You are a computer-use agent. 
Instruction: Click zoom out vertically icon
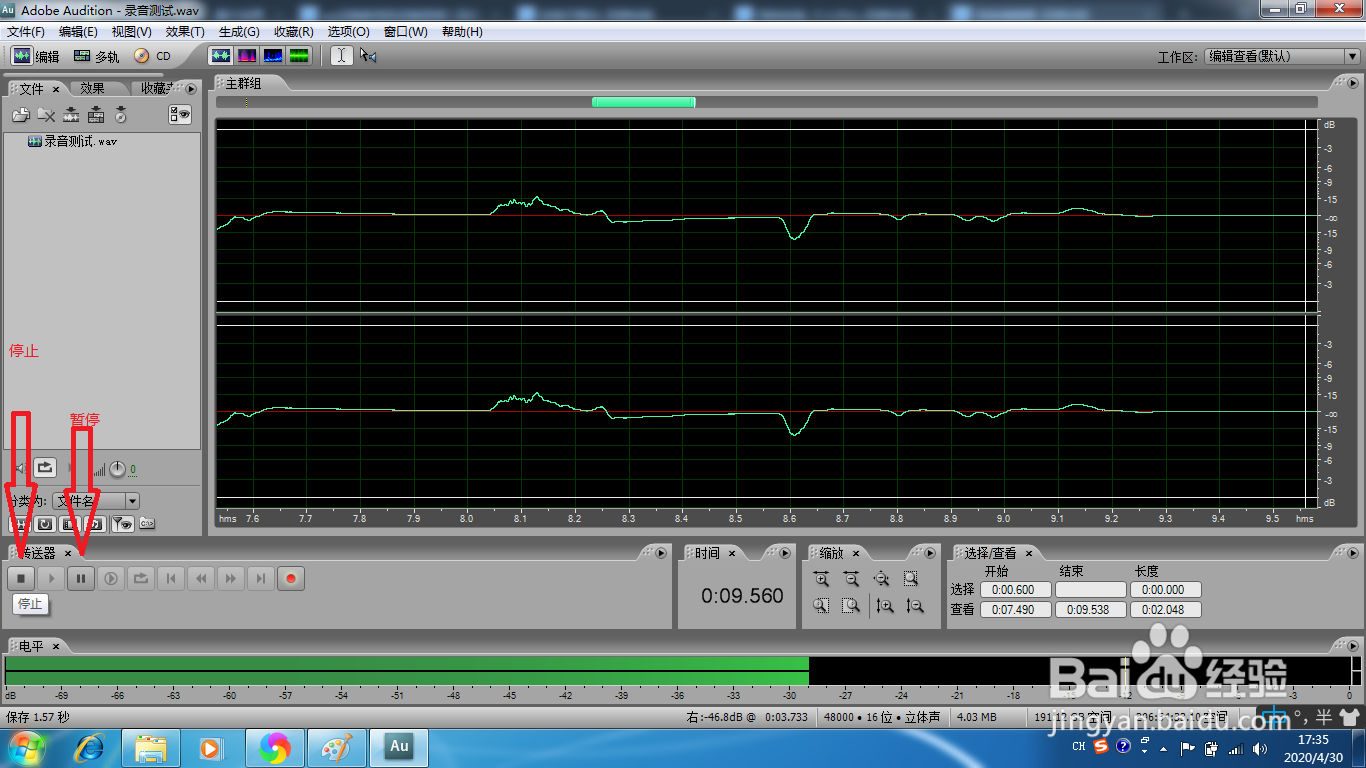point(914,605)
